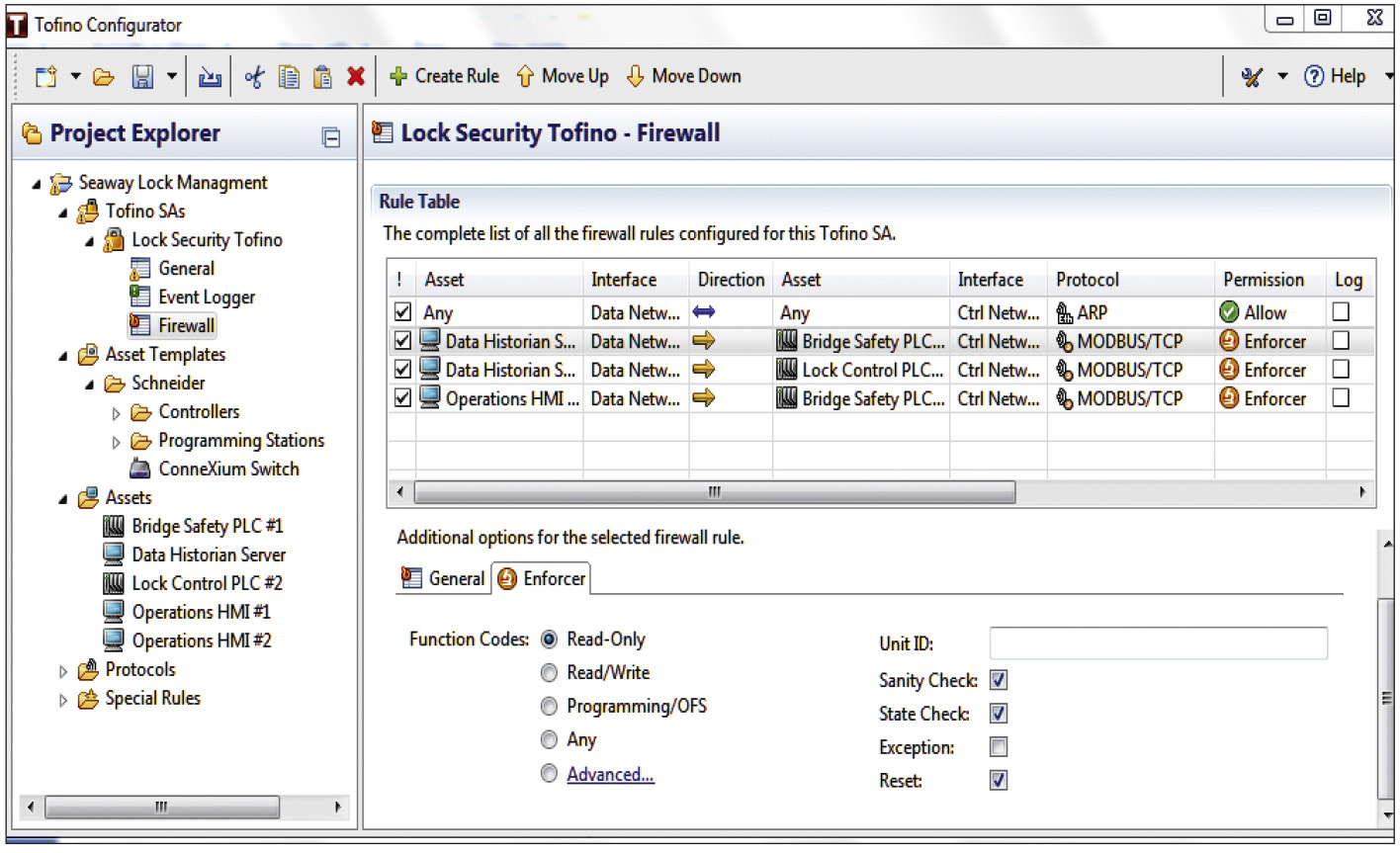The width and height of the screenshot is (1400, 853).
Task: Open the Save dropdown arrow
Action: (x=171, y=76)
